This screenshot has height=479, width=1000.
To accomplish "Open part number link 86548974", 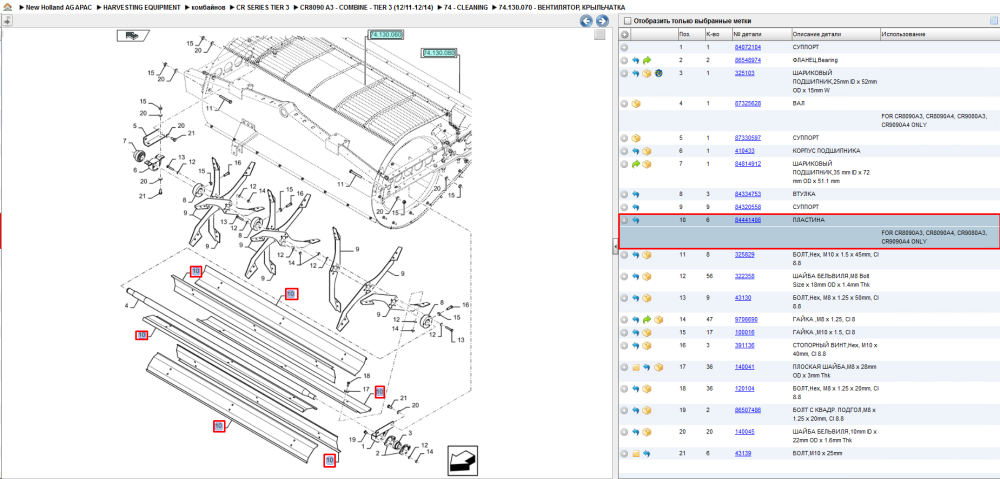I will (747, 60).
